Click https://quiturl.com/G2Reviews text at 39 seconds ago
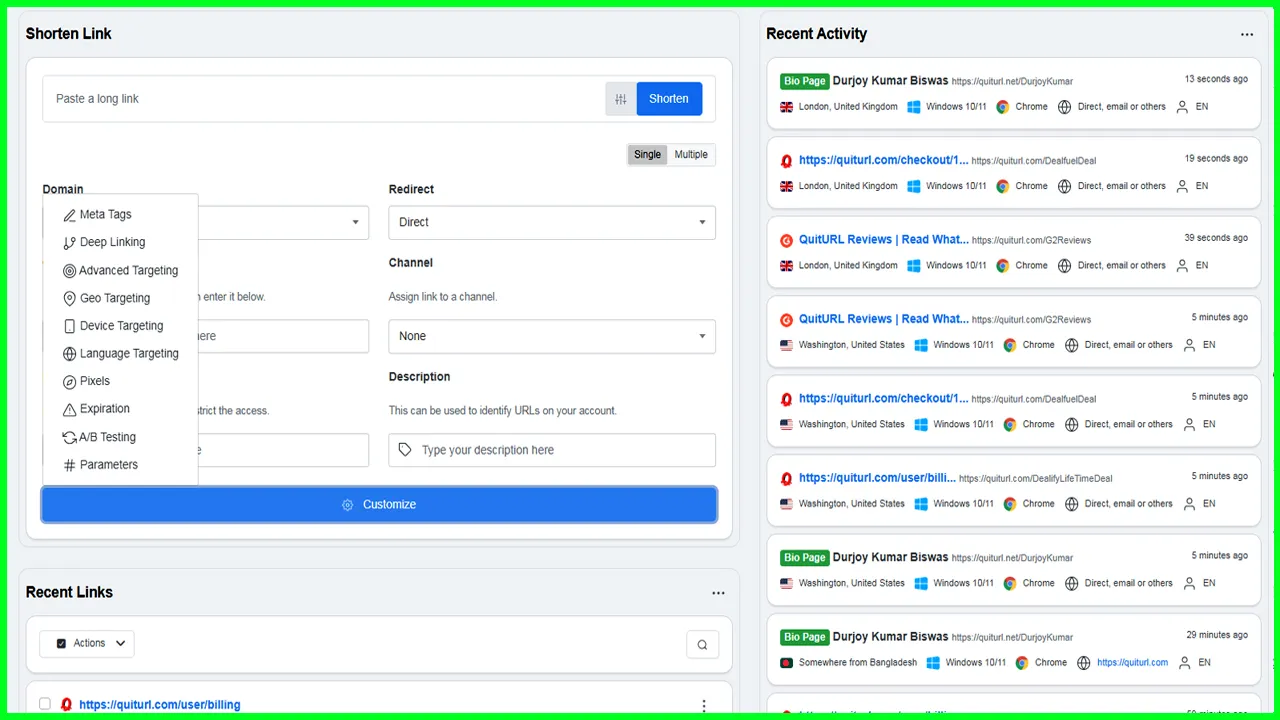The image size is (1280, 720). click(x=1031, y=240)
